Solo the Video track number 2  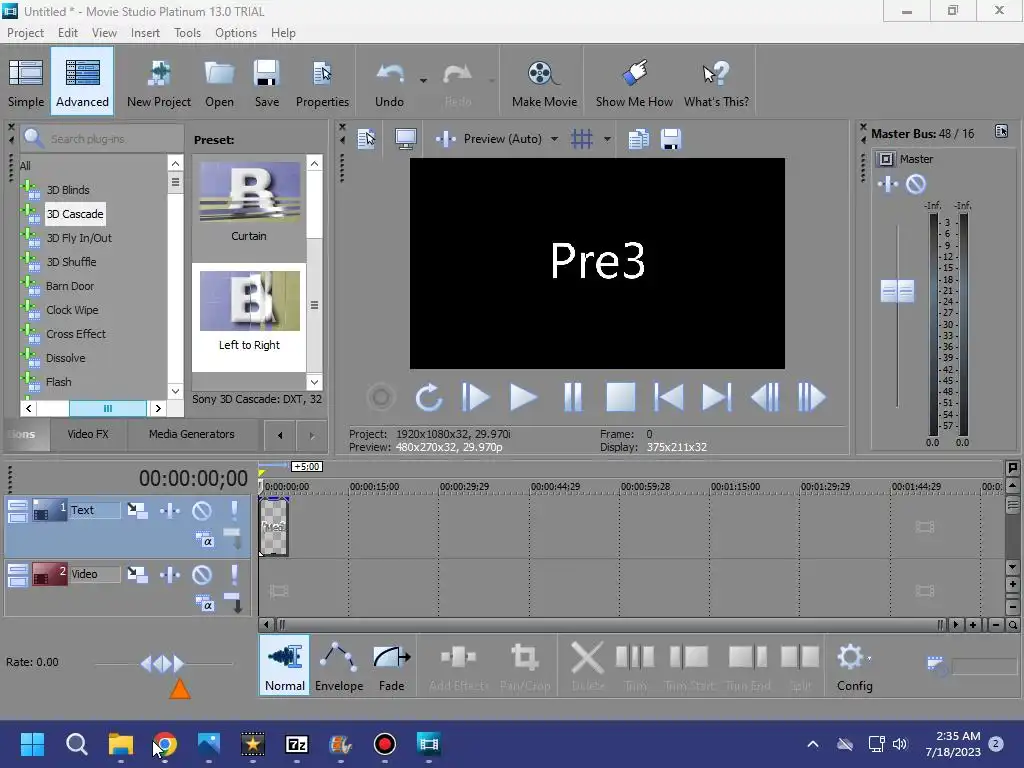click(x=234, y=575)
